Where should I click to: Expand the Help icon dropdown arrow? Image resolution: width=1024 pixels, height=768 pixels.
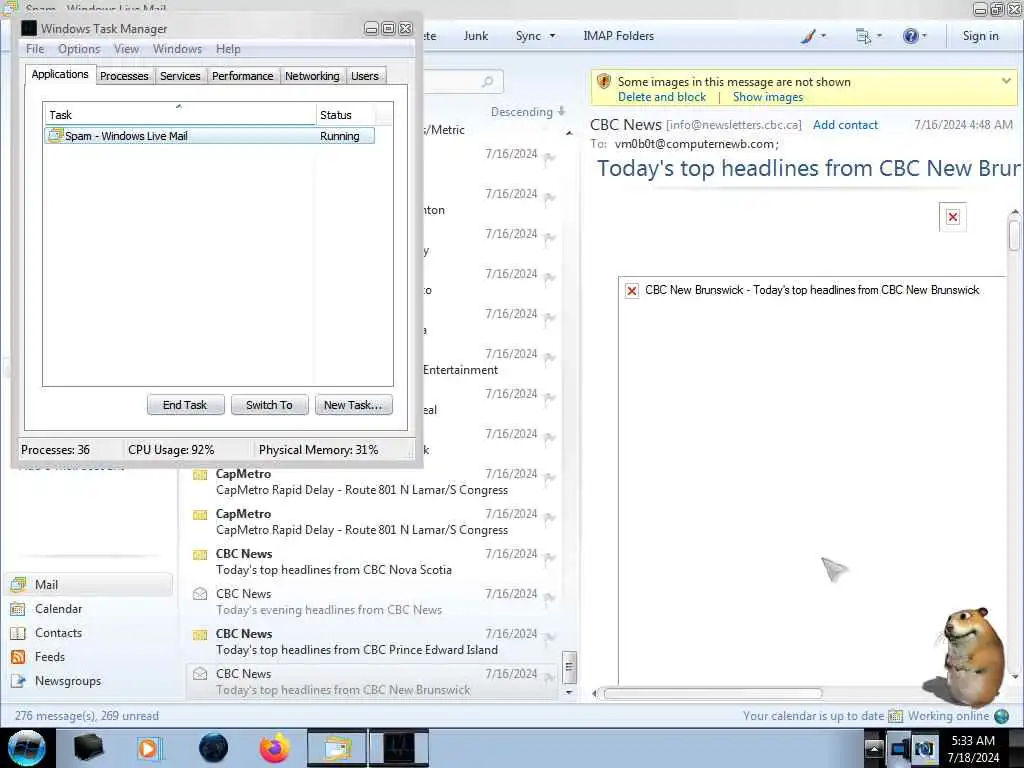pyautogui.click(x=925, y=36)
